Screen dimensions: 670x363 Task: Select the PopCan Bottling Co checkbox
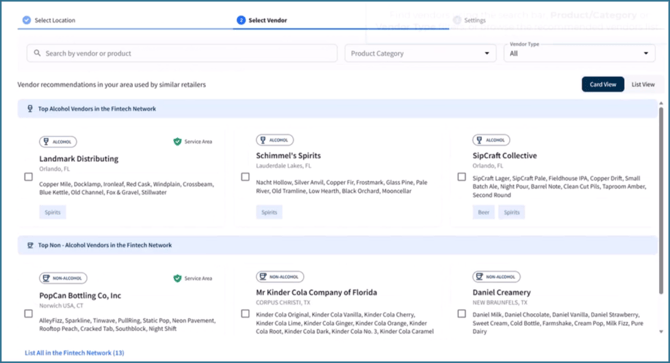28,313
